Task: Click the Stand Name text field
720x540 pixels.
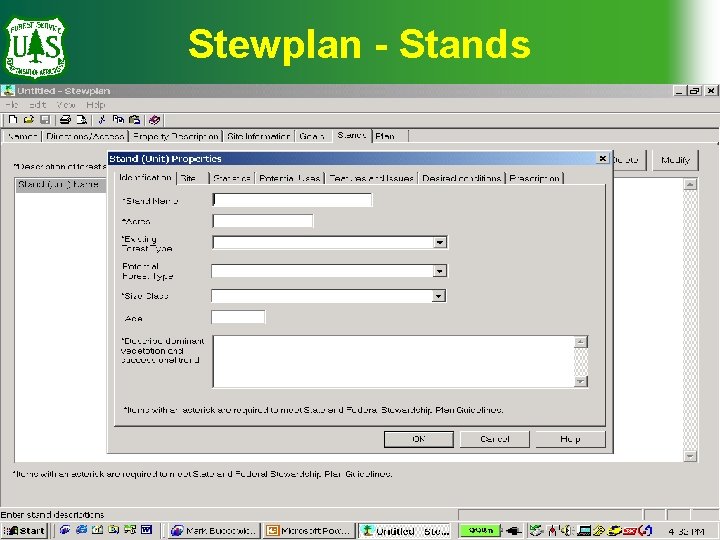Action: pos(292,200)
